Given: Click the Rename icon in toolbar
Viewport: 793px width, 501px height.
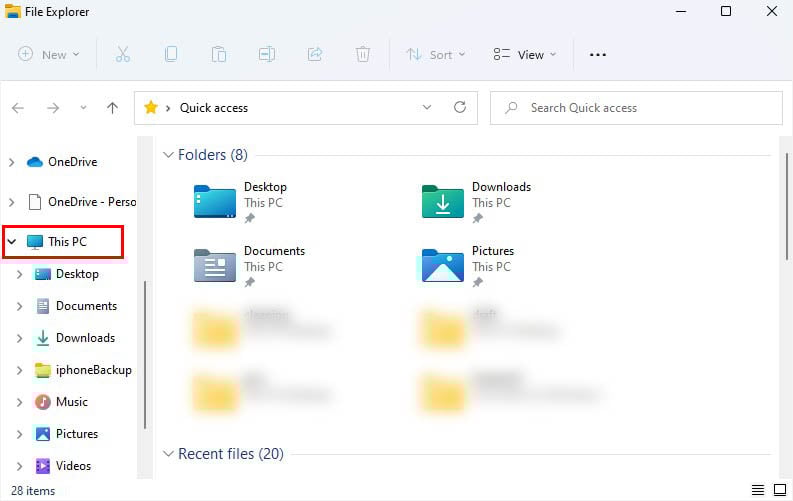Looking at the screenshot, I should (267, 54).
